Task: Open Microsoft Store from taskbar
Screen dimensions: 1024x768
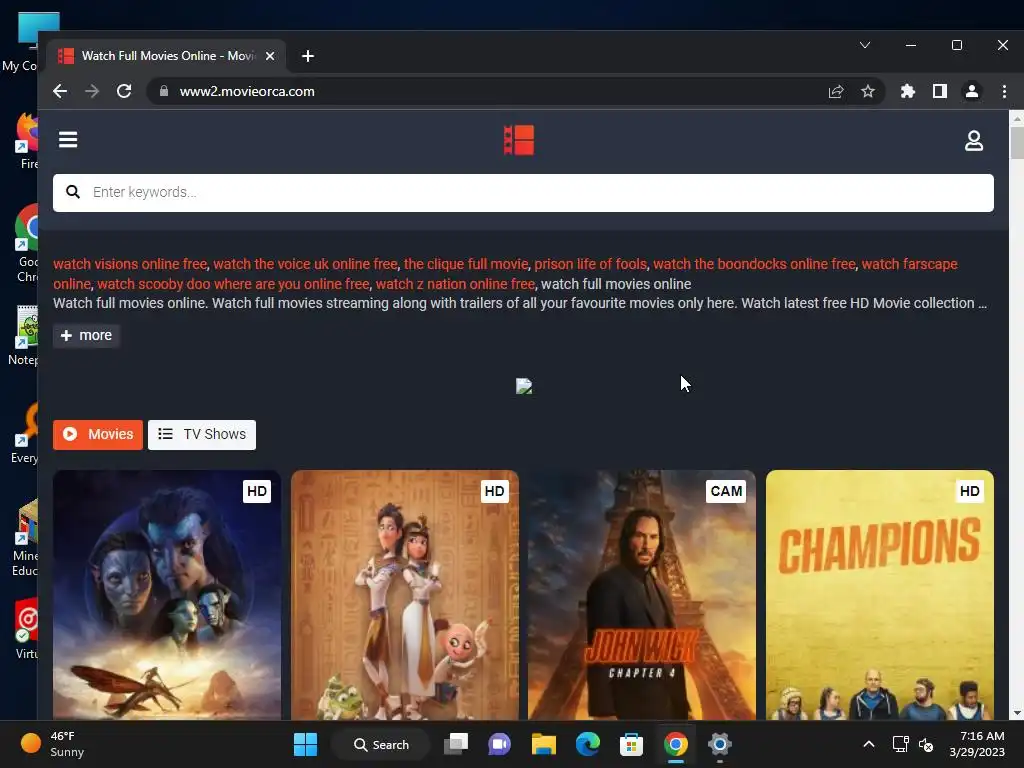Action: coord(632,744)
